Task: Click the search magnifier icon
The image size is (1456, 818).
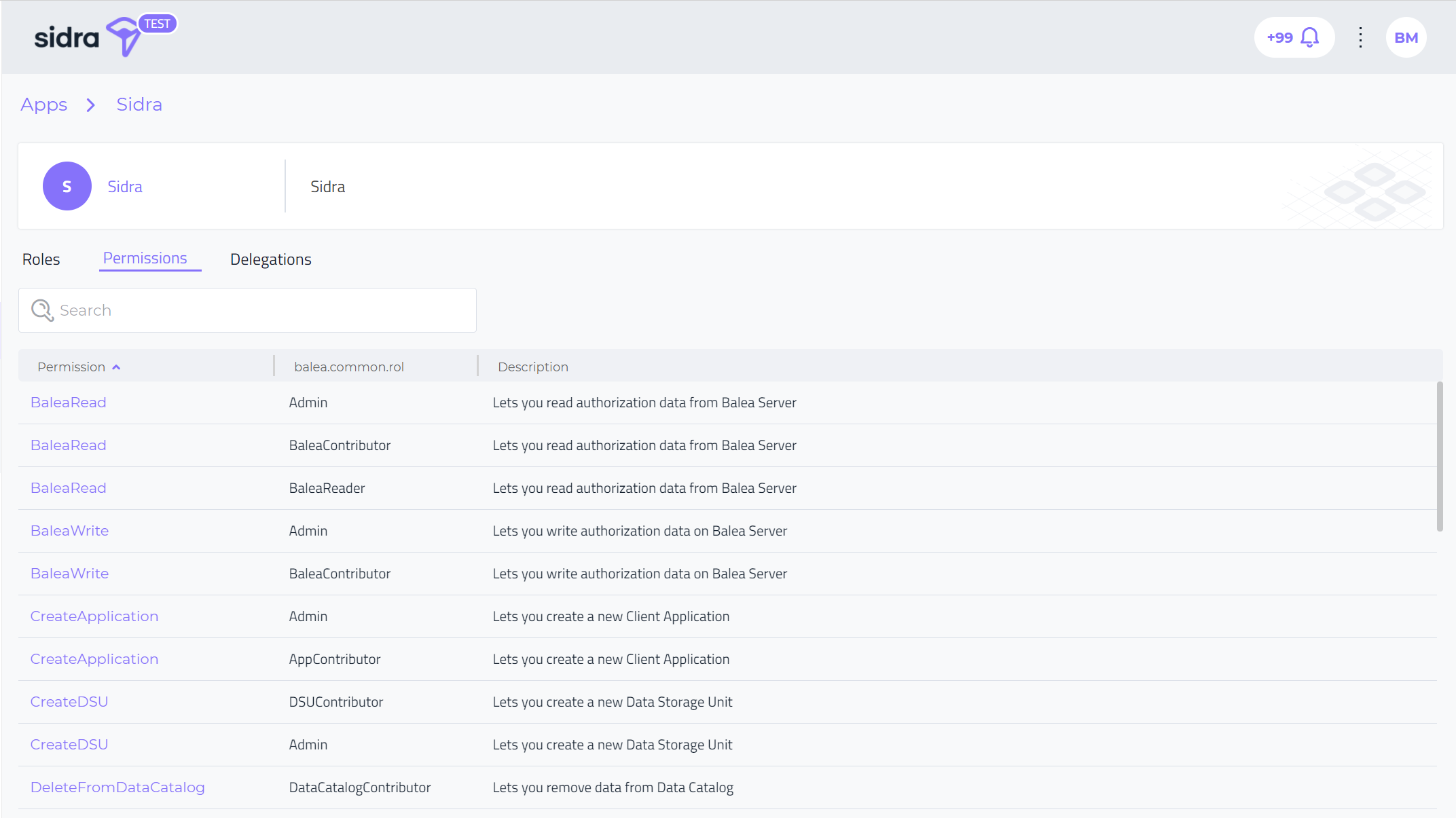Action: click(42, 310)
